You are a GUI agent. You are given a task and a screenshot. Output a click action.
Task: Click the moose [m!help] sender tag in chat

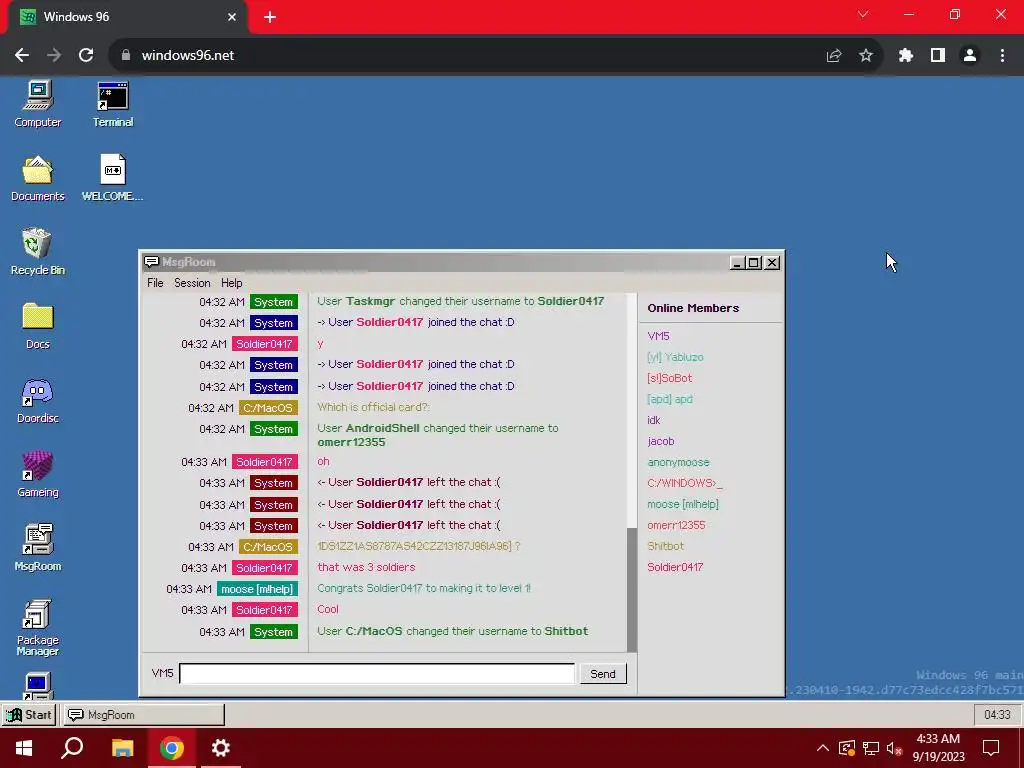coord(257,588)
